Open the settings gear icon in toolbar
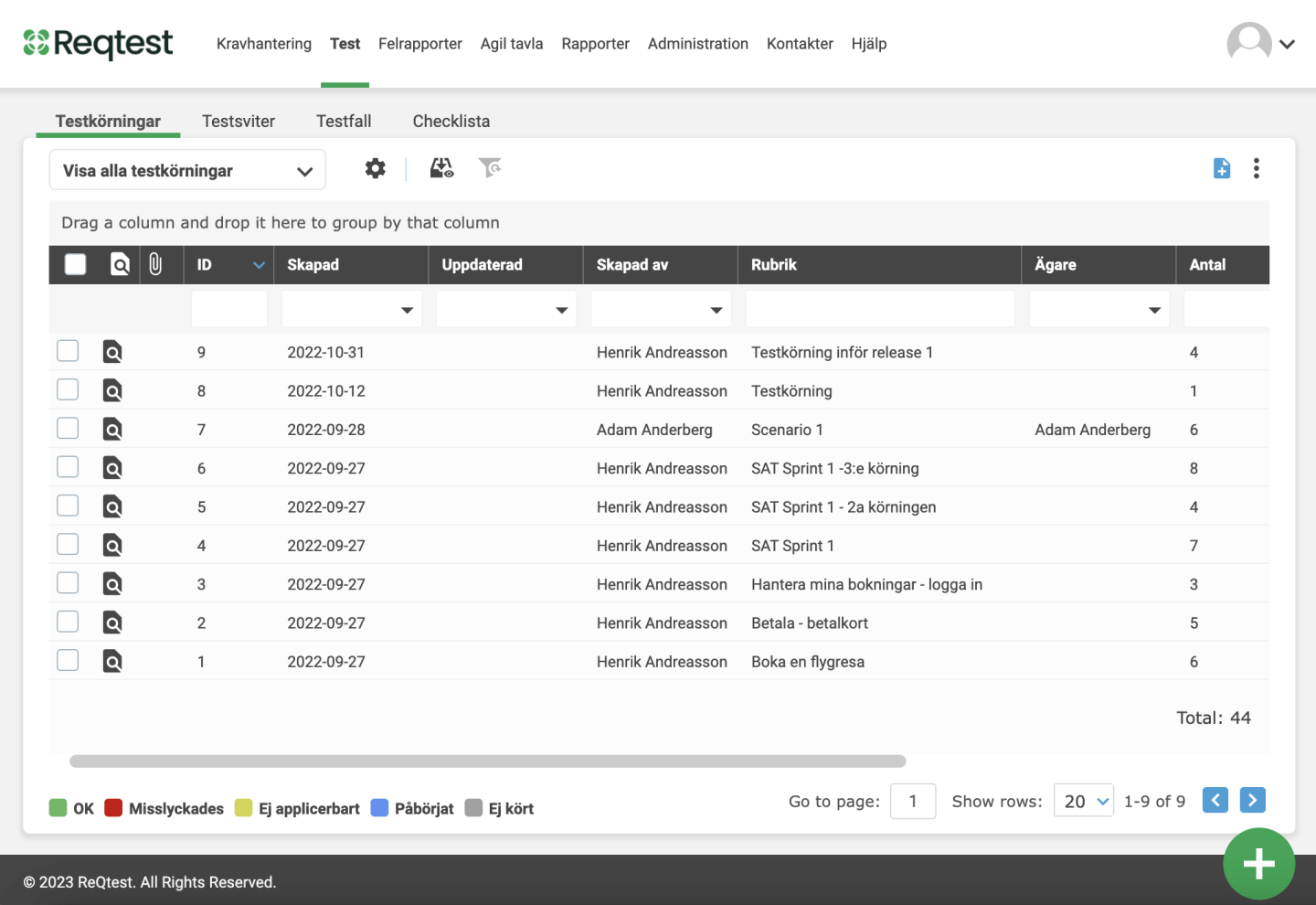The height and width of the screenshot is (905, 1316). (x=375, y=168)
